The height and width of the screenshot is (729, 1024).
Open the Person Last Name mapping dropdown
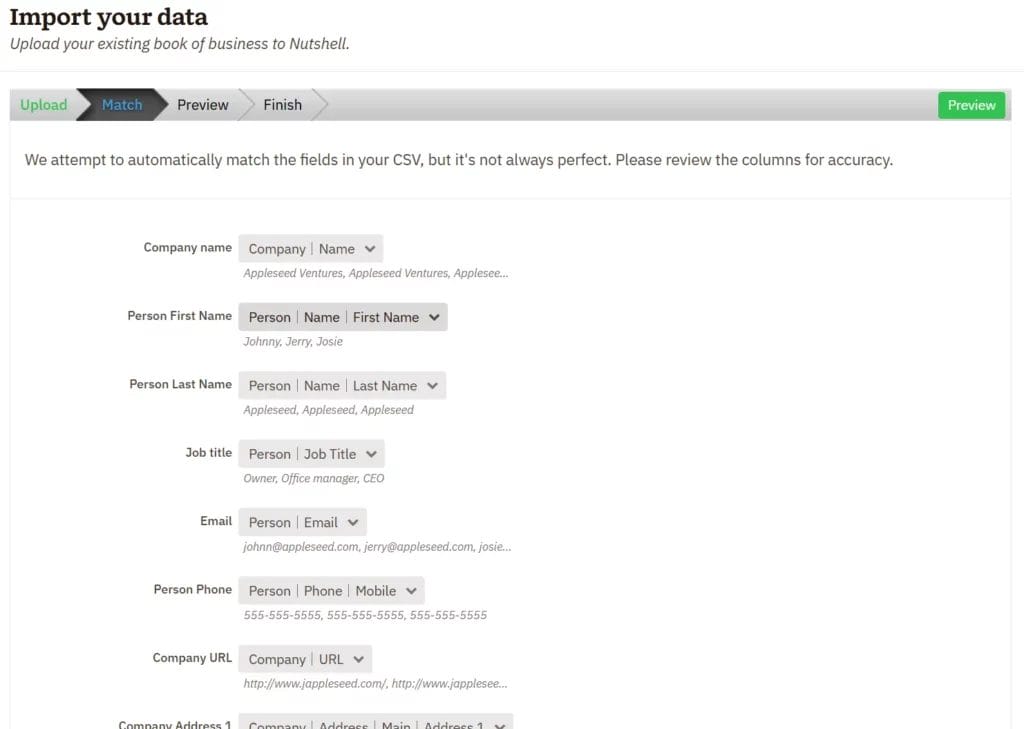(341, 385)
